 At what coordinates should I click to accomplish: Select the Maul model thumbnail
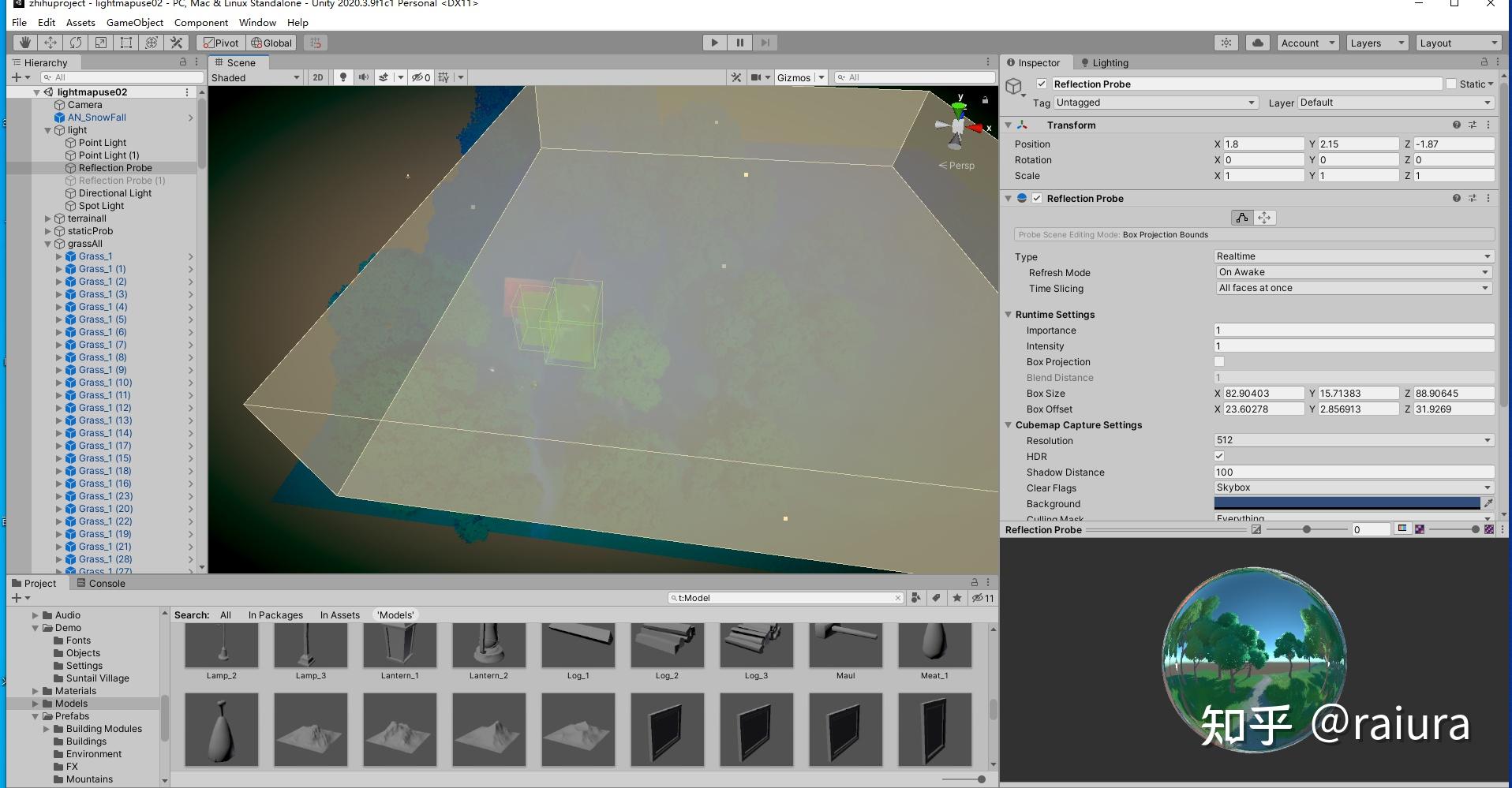click(x=845, y=644)
